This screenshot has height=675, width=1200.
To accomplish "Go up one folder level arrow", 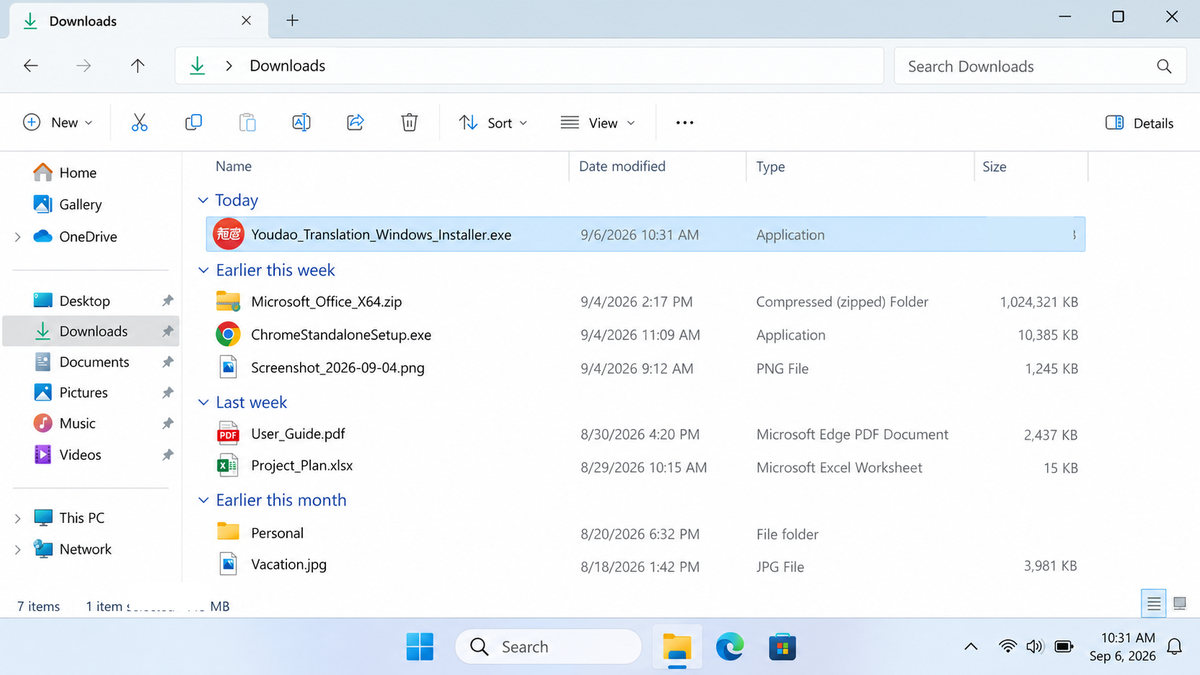I will coord(138,66).
